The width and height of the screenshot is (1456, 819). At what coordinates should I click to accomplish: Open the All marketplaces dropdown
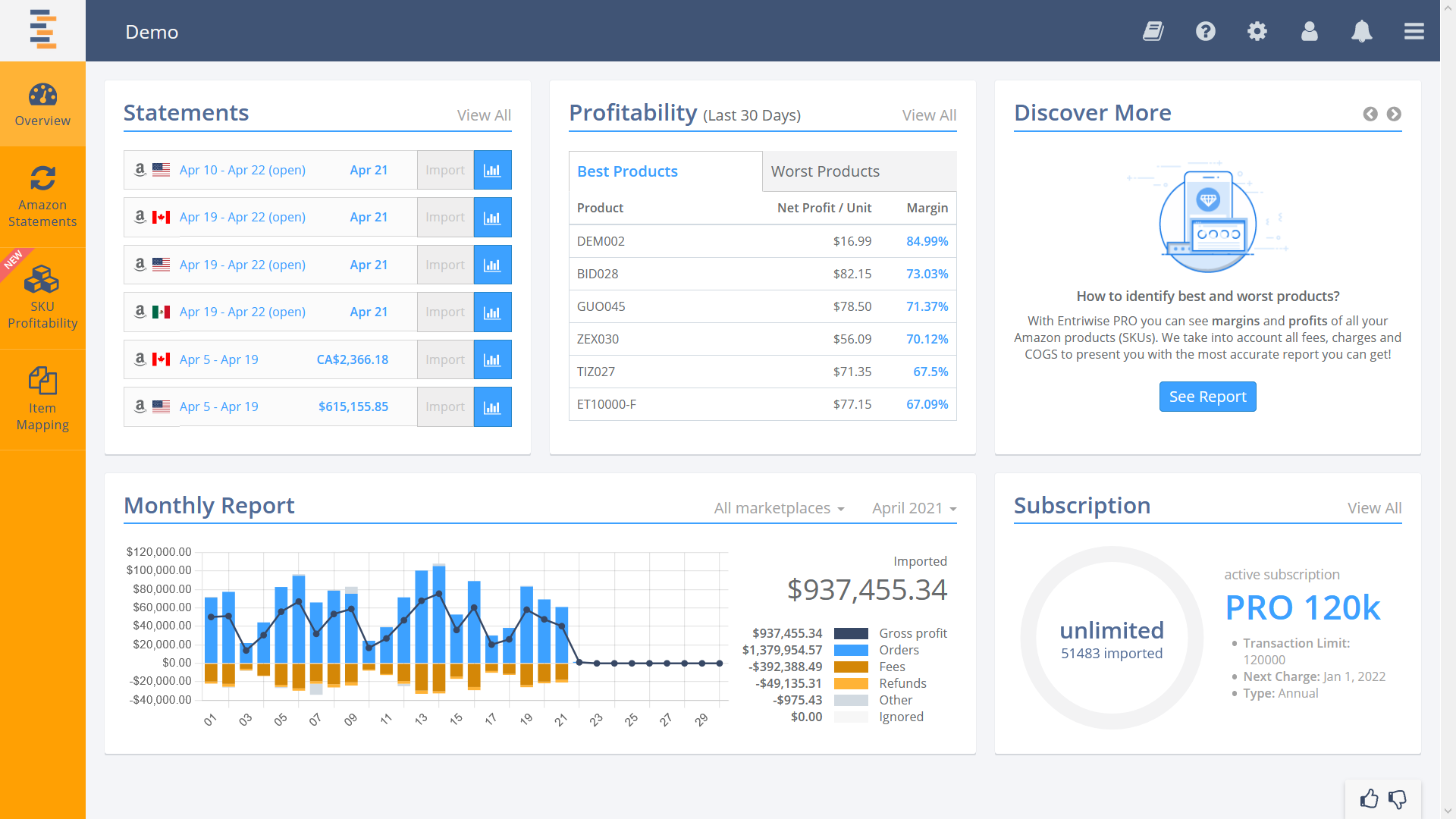pos(779,508)
